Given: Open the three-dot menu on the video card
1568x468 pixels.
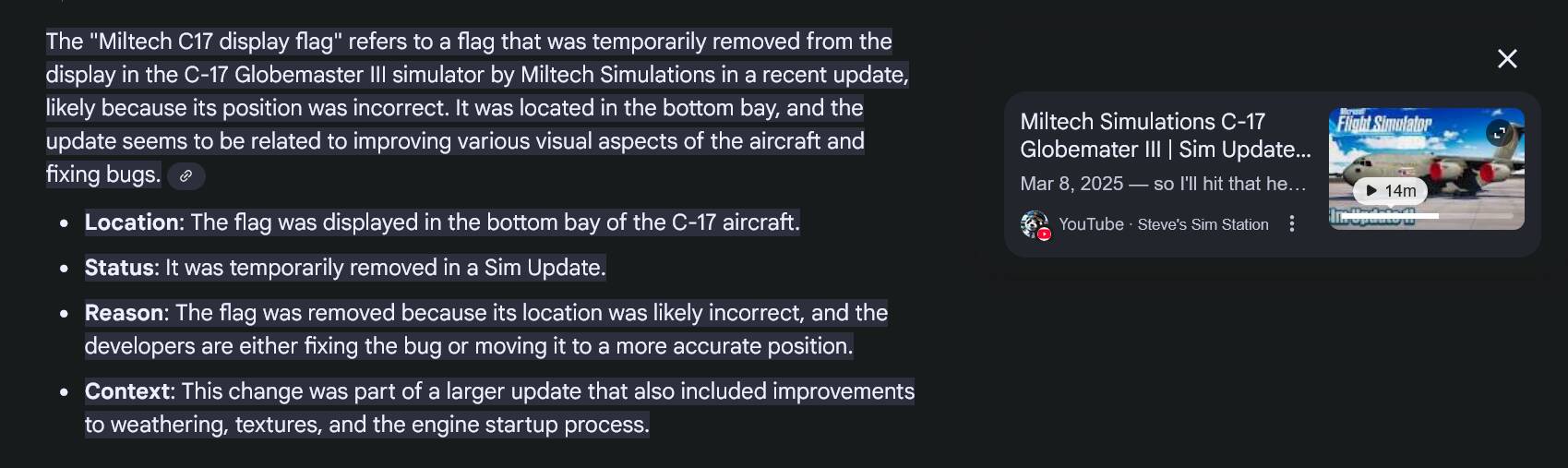Looking at the screenshot, I should [x=1292, y=224].
